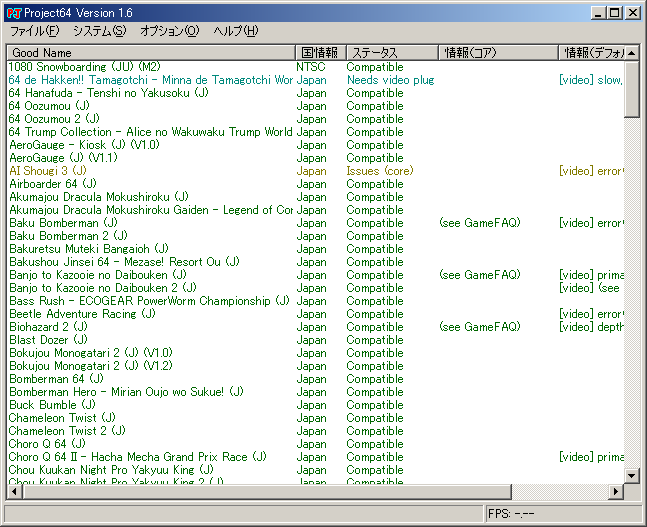This screenshot has width=647, height=527.
Task: Click the Project64 application icon in title bar
Action: (x=13, y=13)
